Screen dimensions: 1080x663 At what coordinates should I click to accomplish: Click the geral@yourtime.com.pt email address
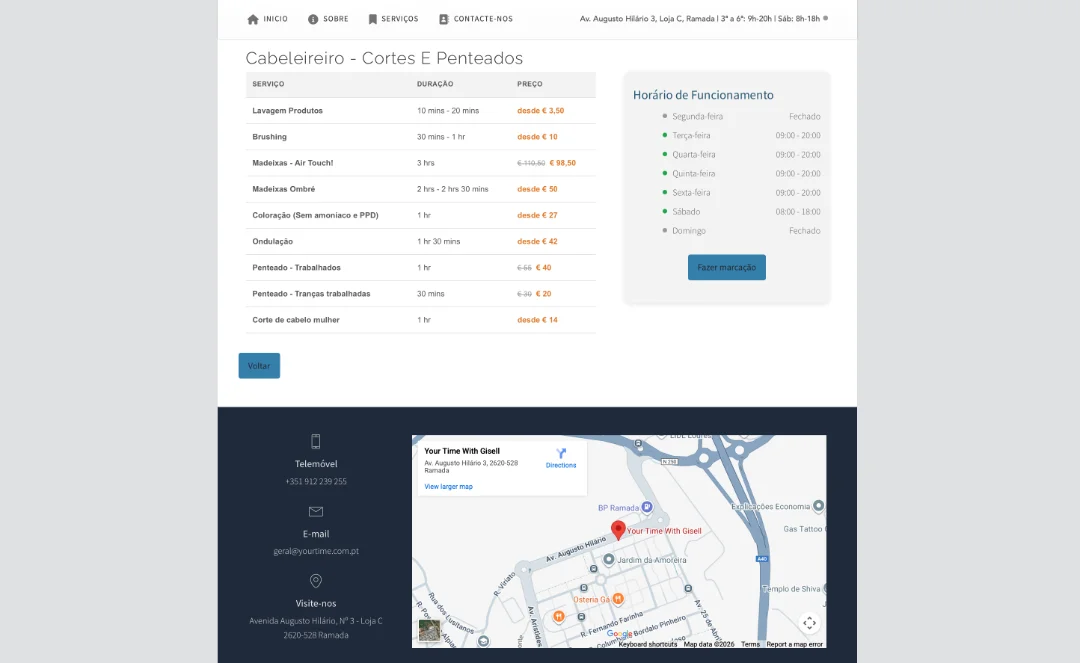tap(316, 551)
